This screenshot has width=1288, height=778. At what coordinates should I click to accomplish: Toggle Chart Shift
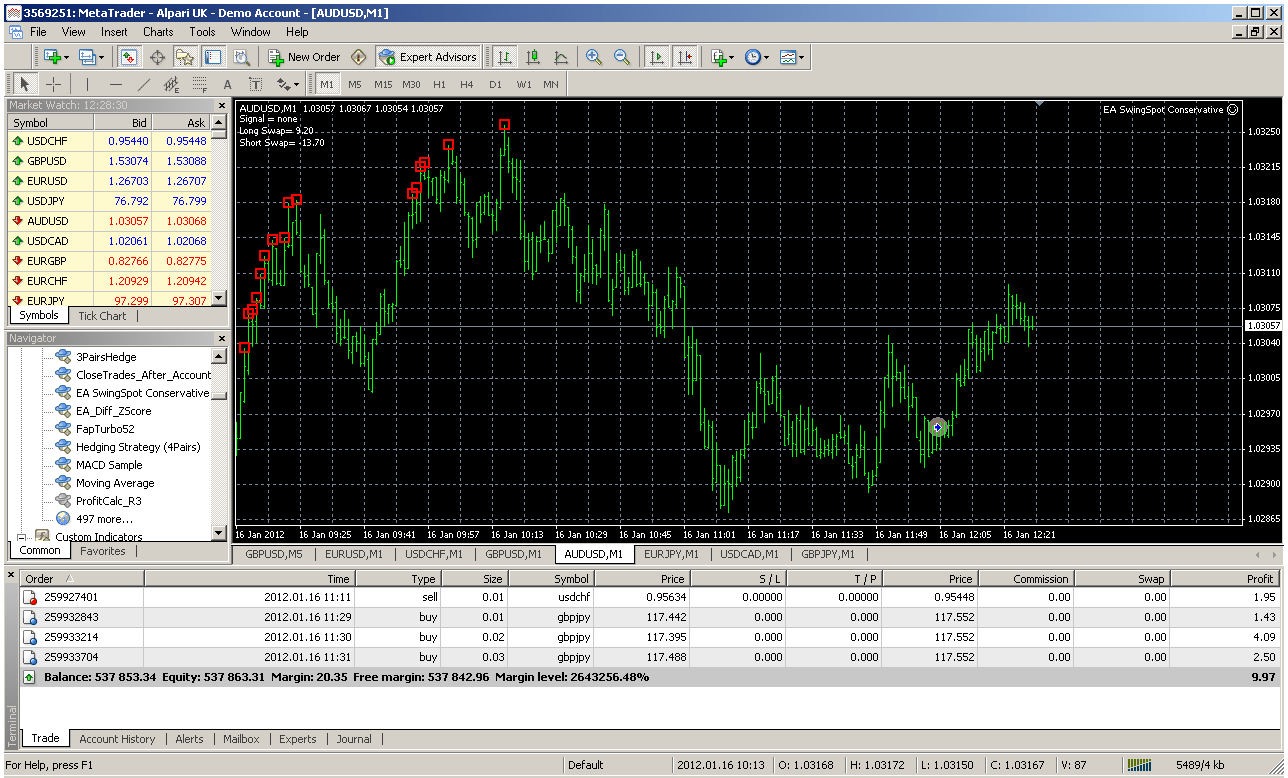pos(684,57)
